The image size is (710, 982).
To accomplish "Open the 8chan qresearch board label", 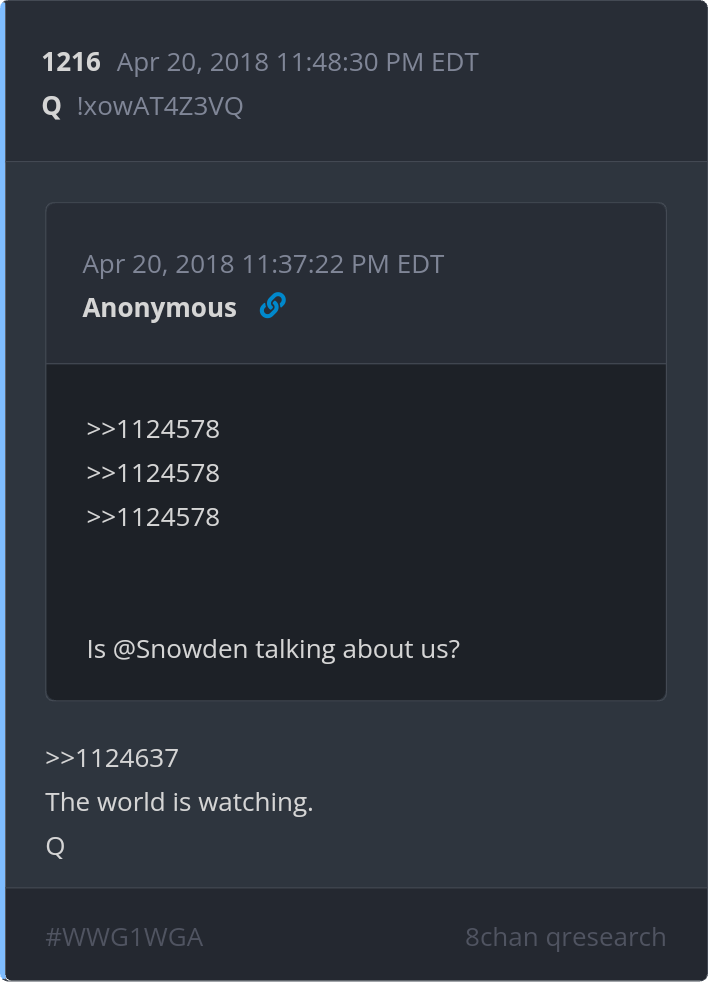I will pyautogui.click(x=565, y=938).
